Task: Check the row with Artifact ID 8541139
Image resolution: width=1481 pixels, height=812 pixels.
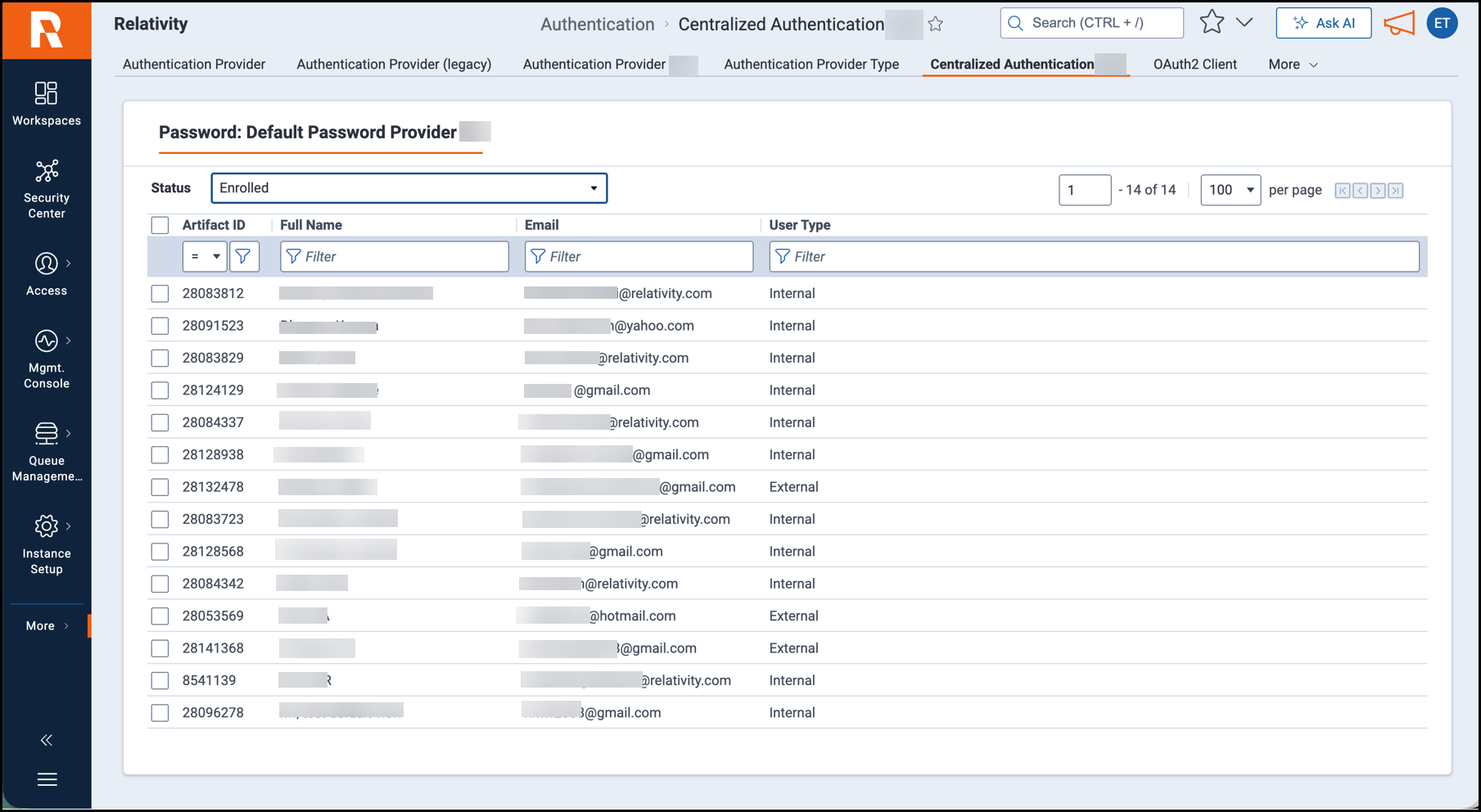Action: (160, 681)
